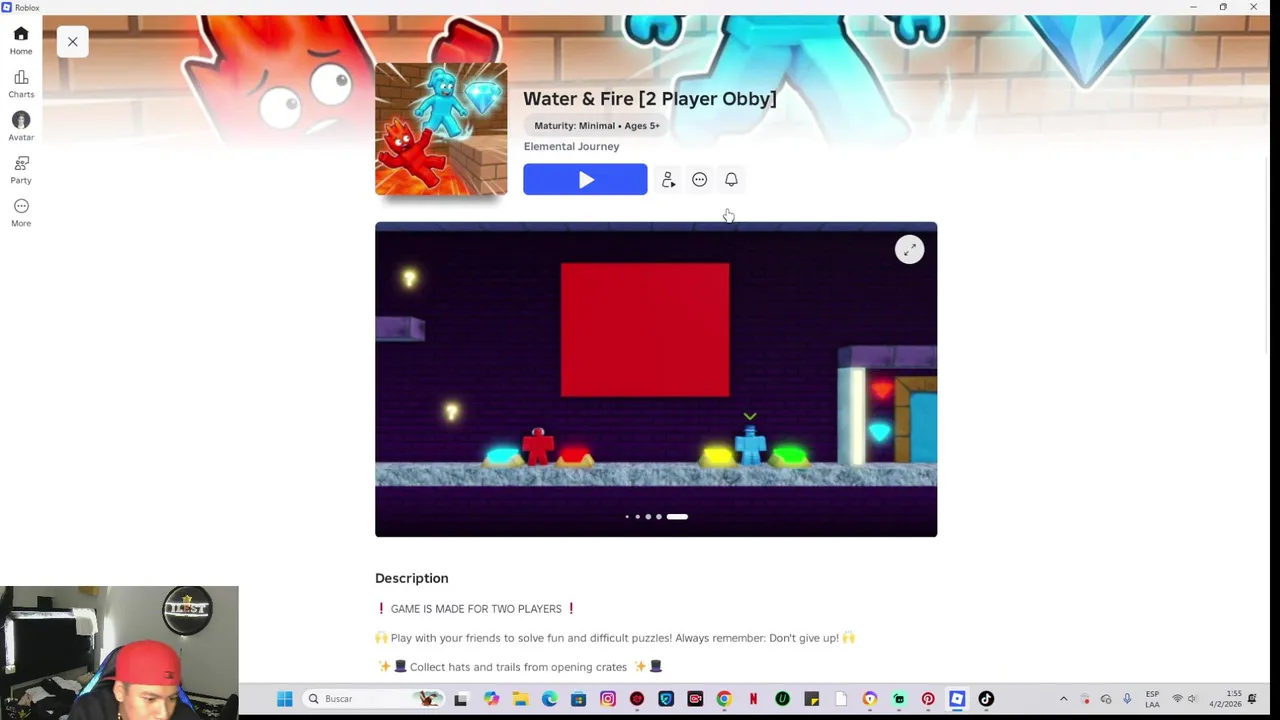Go to Home in the sidebar
Image resolution: width=1280 pixels, height=720 pixels.
tap(21, 40)
